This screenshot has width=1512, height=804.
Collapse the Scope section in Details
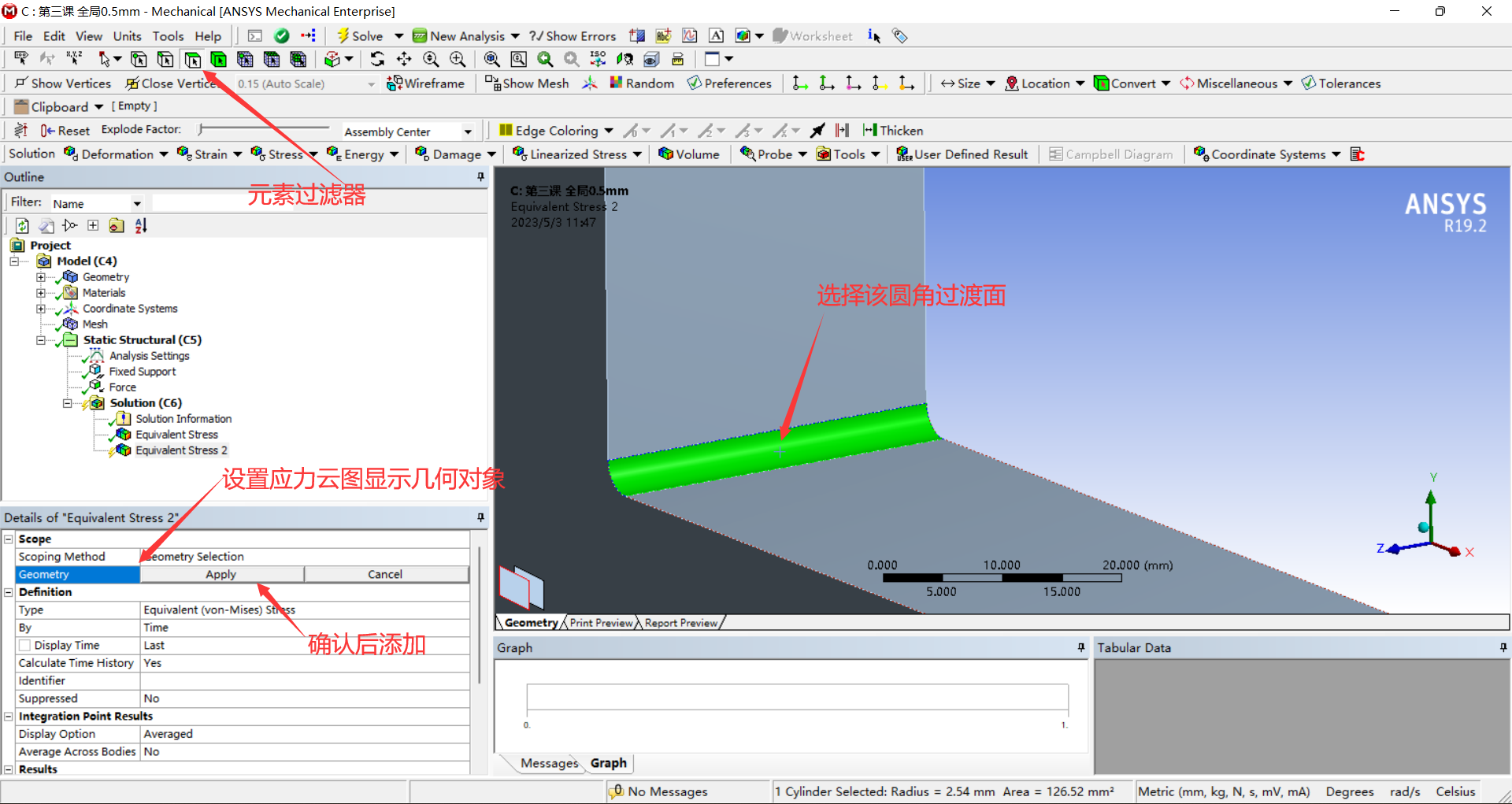9,539
